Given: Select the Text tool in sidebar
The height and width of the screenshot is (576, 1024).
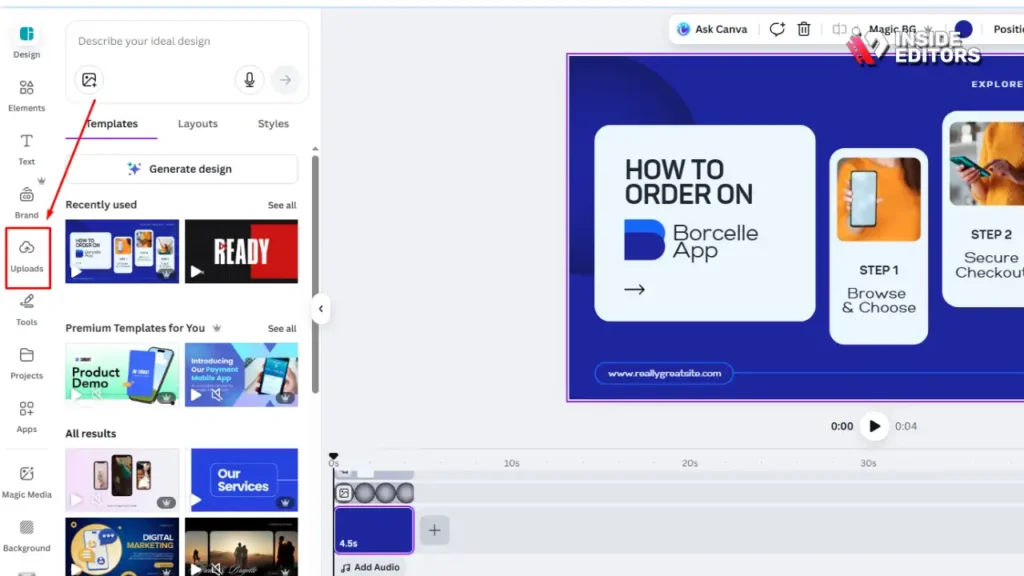Looking at the screenshot, I should 26,149.
